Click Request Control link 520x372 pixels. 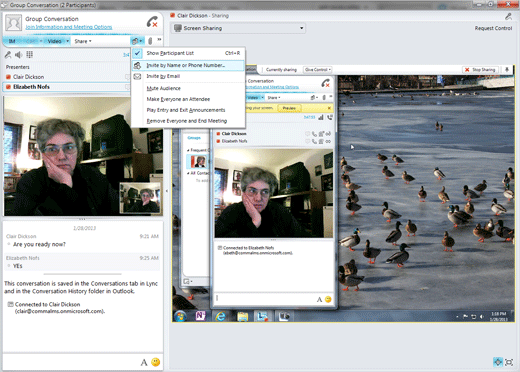(x=493, y=28)
